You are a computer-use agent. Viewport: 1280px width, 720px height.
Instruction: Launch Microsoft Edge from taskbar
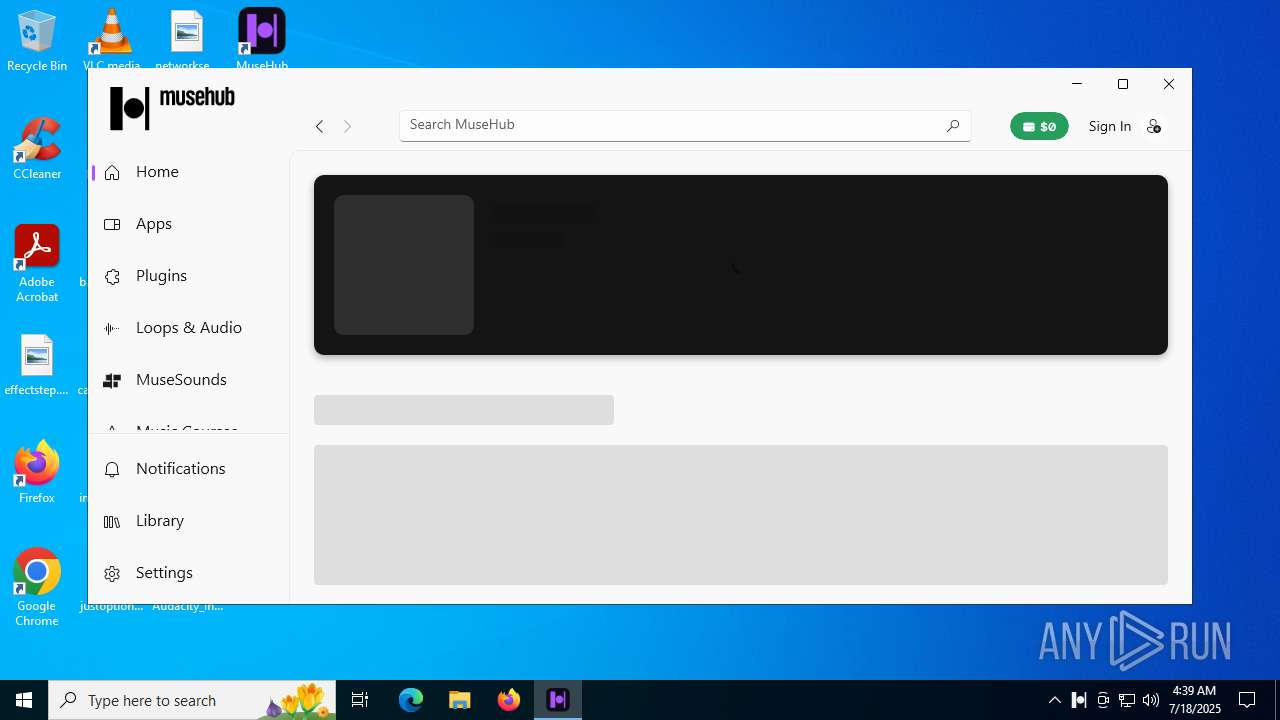click(x=411, y=700)
